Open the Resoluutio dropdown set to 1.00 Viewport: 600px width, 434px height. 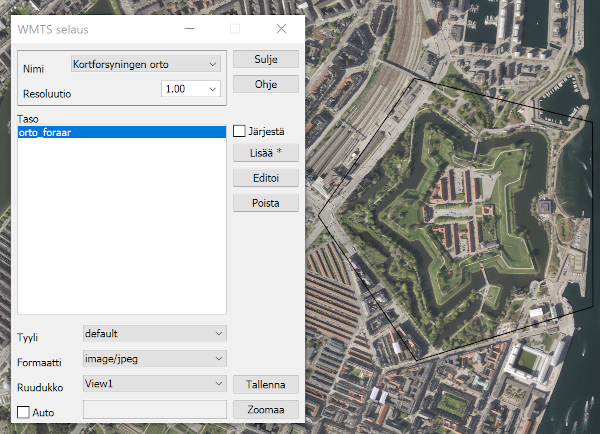point(191,89)
